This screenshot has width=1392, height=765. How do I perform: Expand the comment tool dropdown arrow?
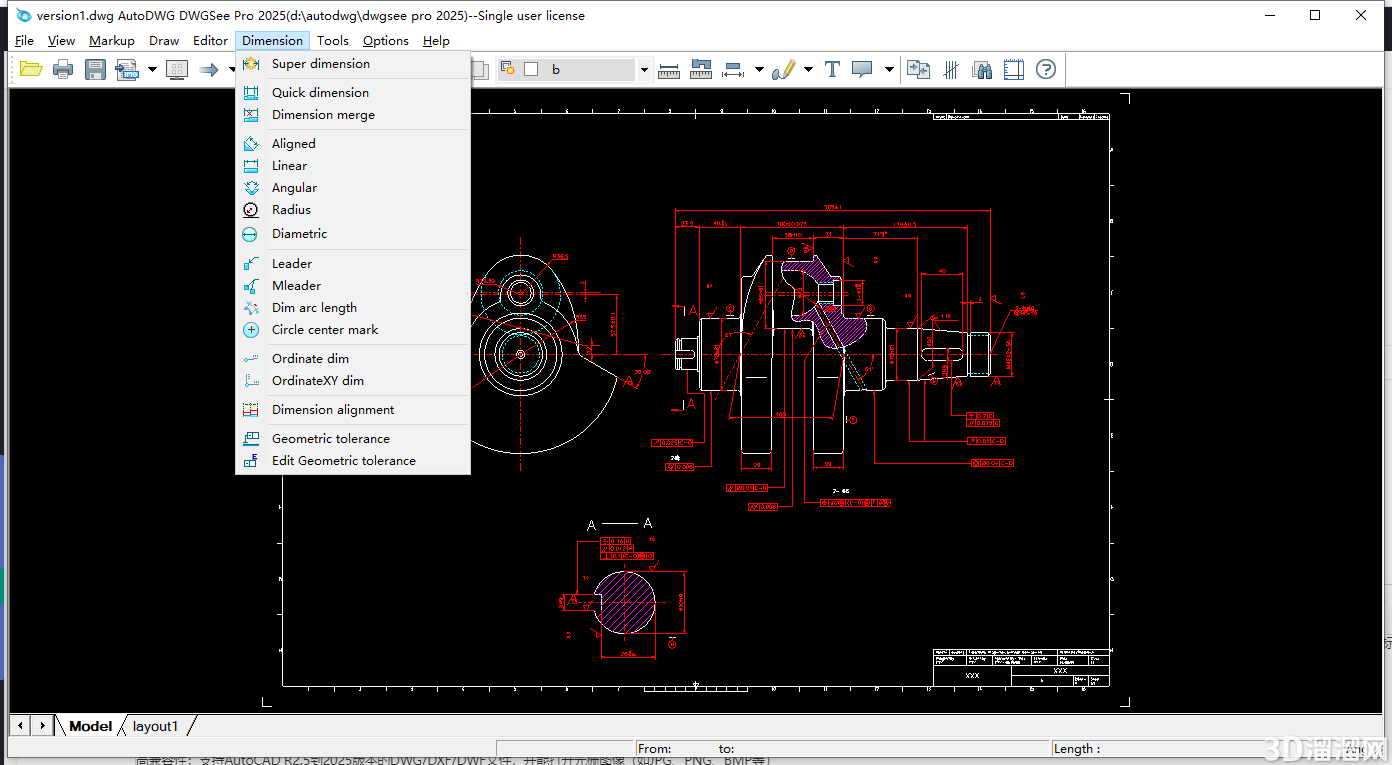coord(889,69)
